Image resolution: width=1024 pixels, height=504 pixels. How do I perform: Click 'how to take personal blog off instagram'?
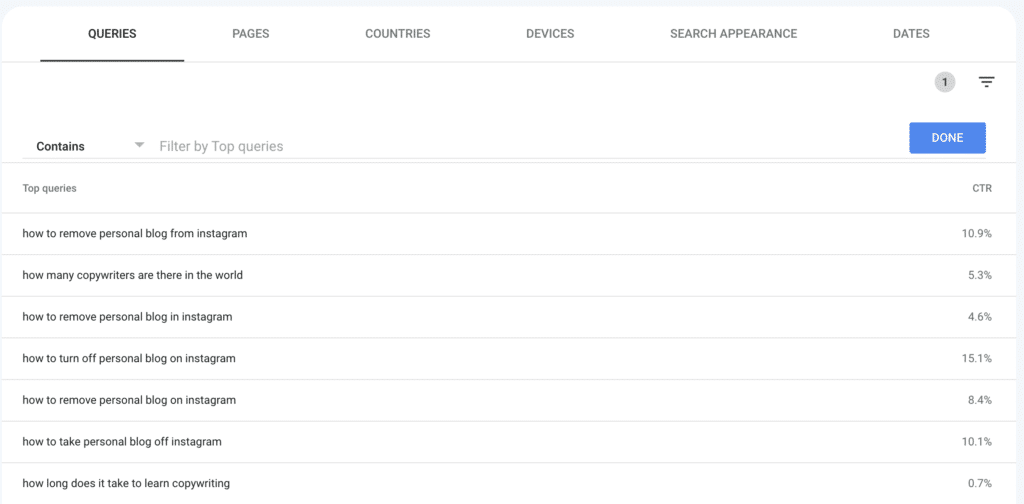pyautogui.click(x=122, y=441)
